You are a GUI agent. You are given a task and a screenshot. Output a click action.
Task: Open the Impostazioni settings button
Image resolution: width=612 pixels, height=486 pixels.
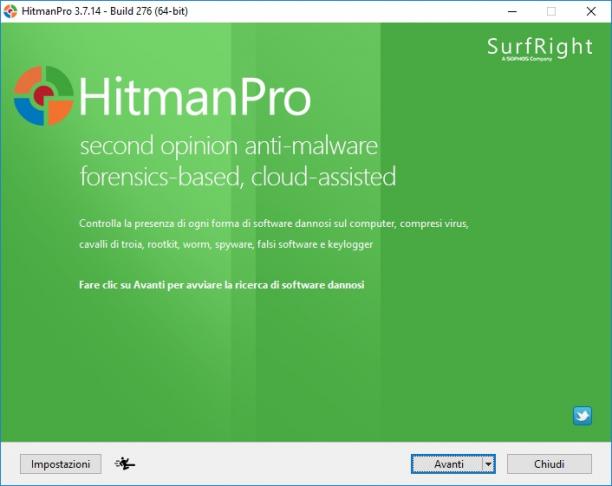point(60,464)
